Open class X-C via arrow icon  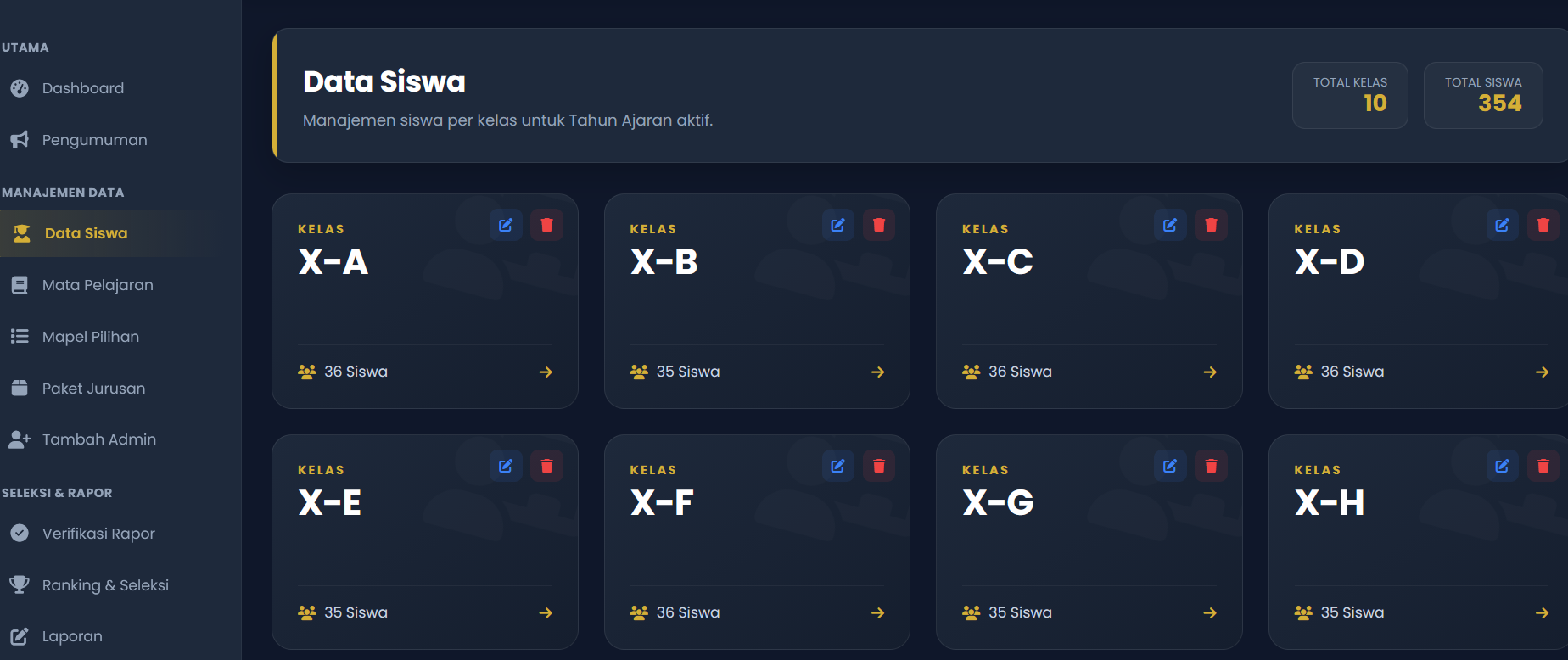(1210, 372)
